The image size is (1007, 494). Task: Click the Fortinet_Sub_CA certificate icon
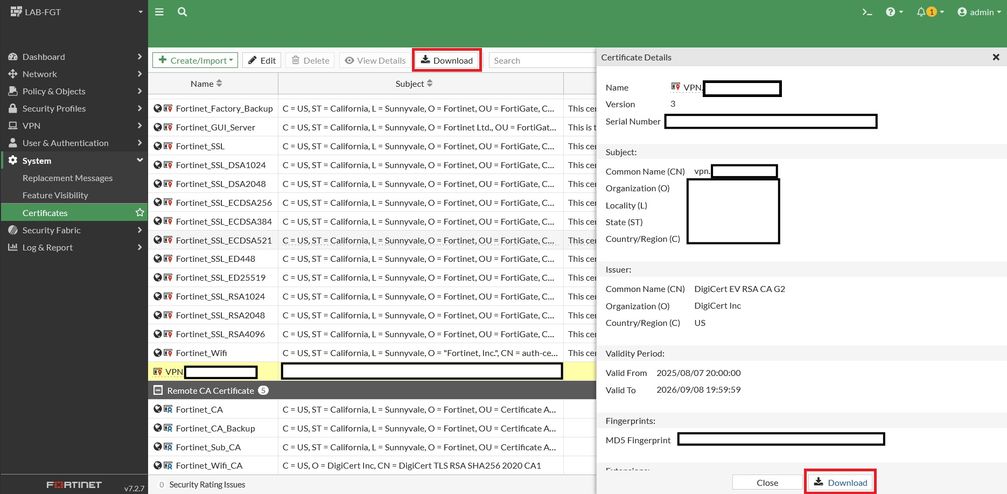(x=168, y=446)
